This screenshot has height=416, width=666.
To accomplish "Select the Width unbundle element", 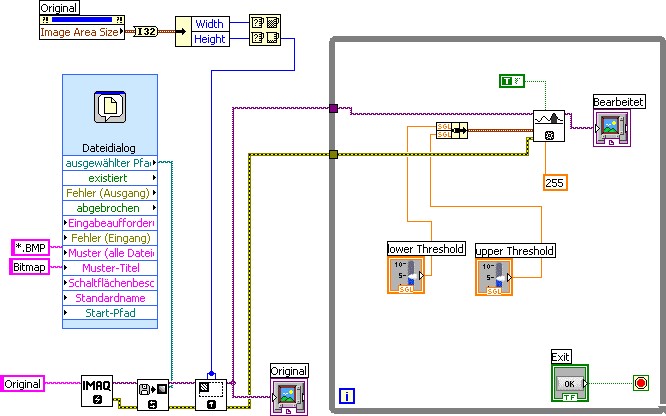I will coord(210,24).
